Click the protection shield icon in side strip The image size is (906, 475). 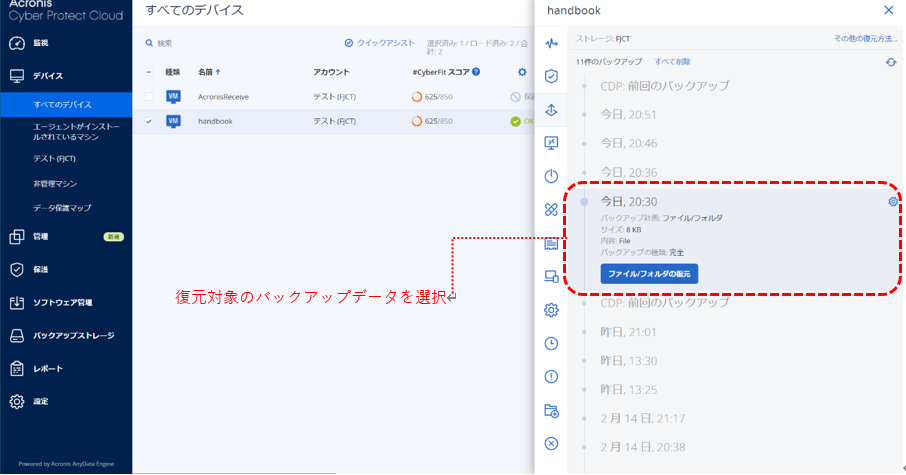point(551,76)
